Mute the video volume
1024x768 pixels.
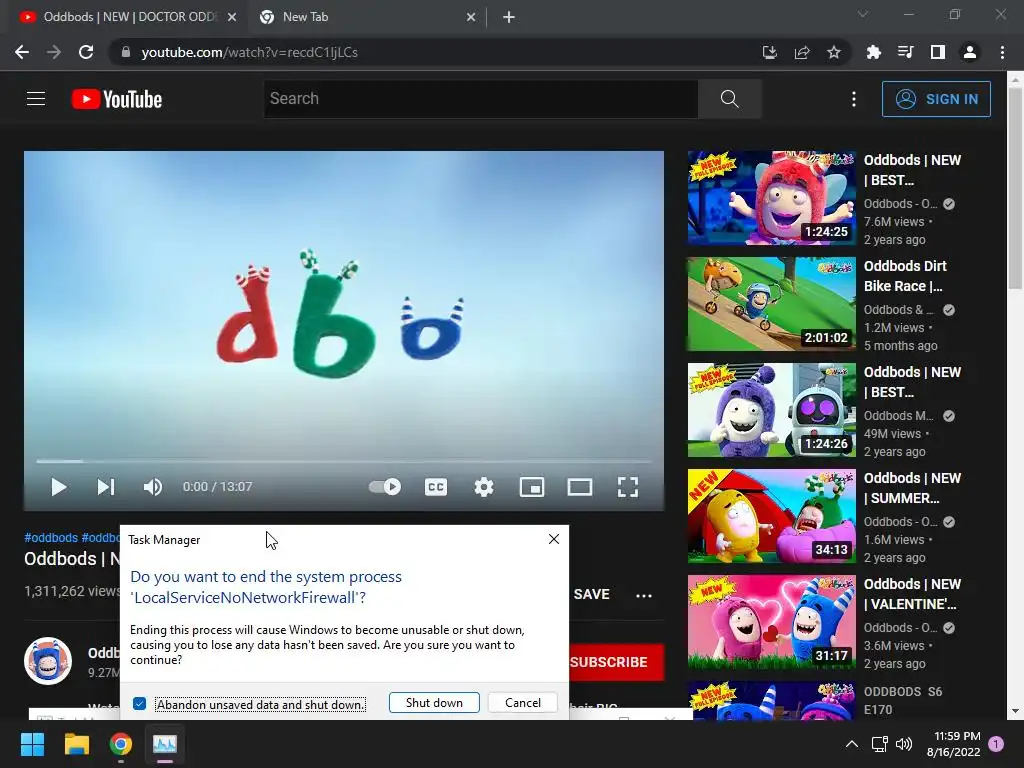coord(153,487)
